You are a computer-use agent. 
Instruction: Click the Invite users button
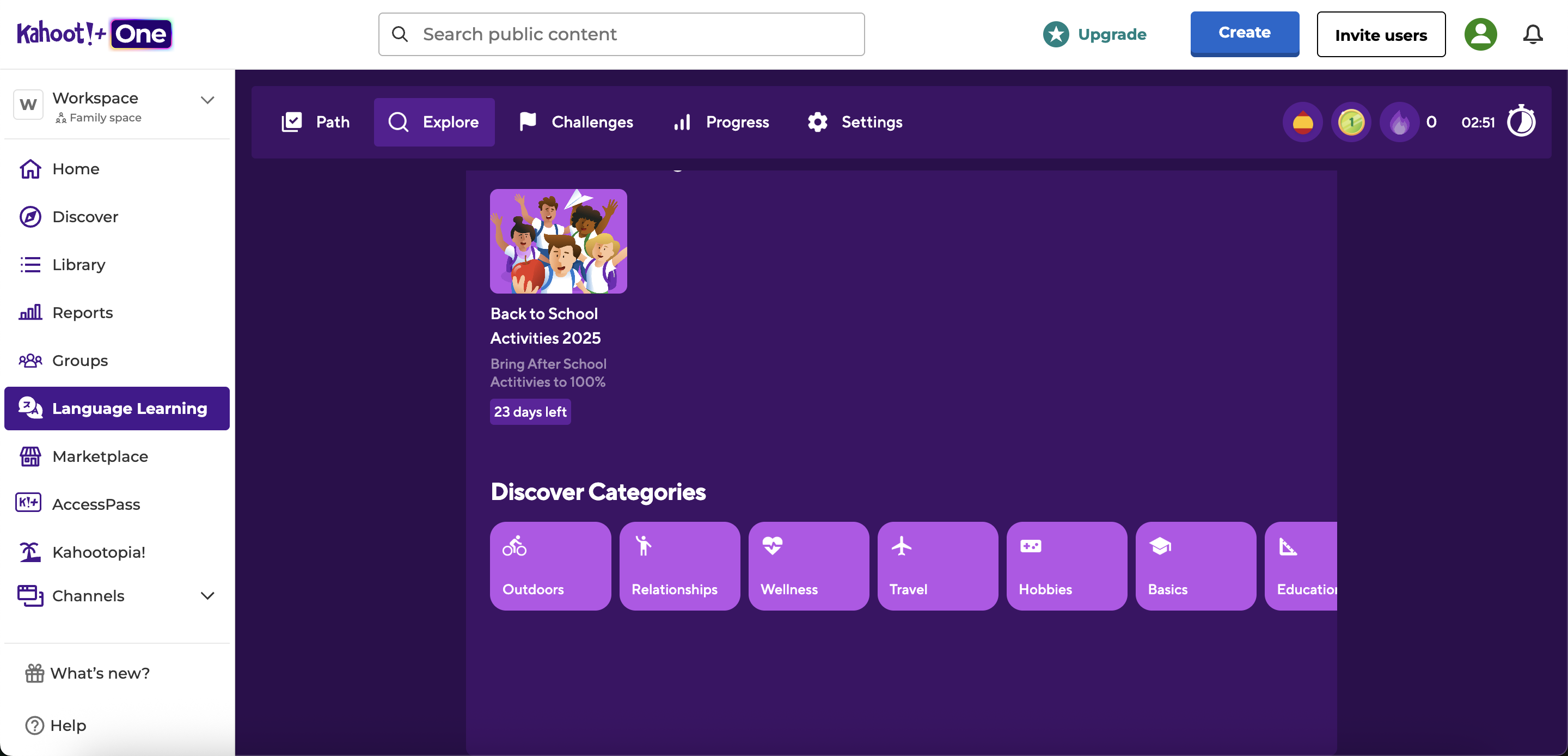coord(1381,35)
